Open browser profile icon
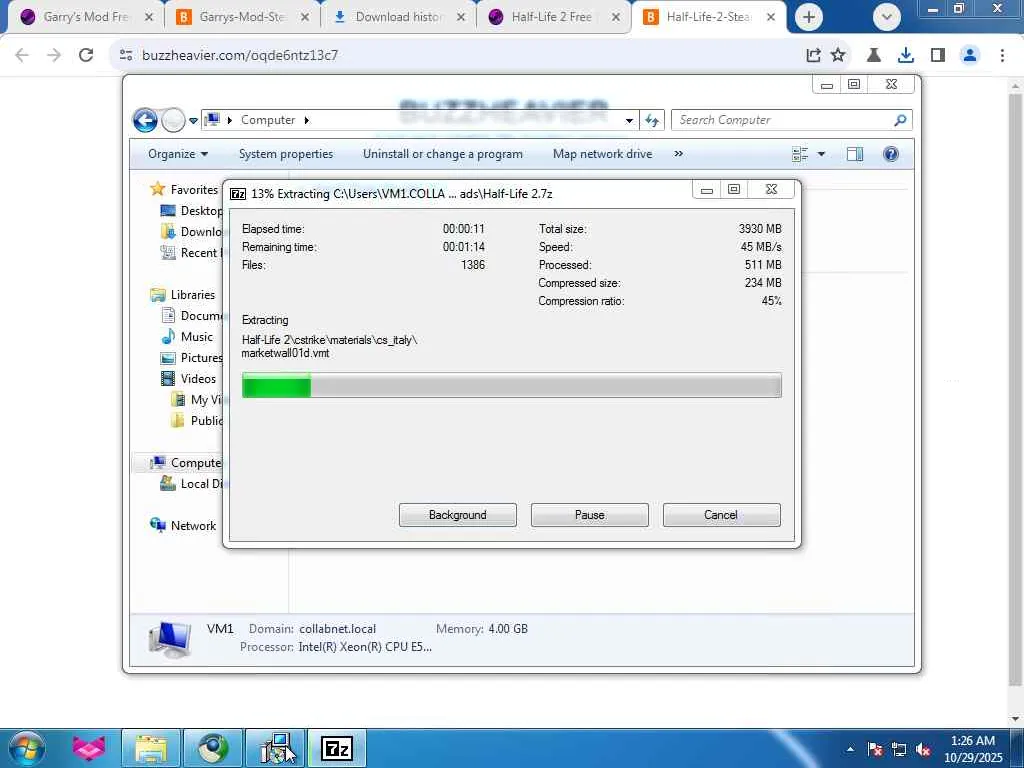 point(970,56)
